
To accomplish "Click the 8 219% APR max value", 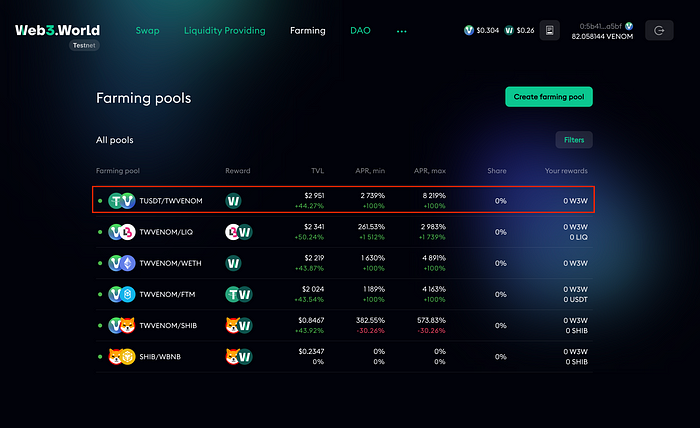I will pos(434,195).
